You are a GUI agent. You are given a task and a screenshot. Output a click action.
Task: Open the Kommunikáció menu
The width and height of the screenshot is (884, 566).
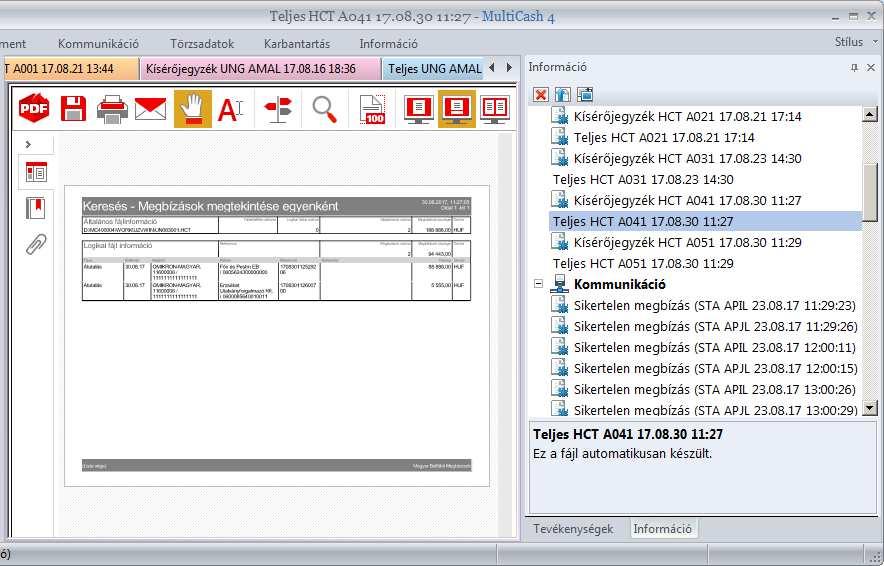click(98, 43)
